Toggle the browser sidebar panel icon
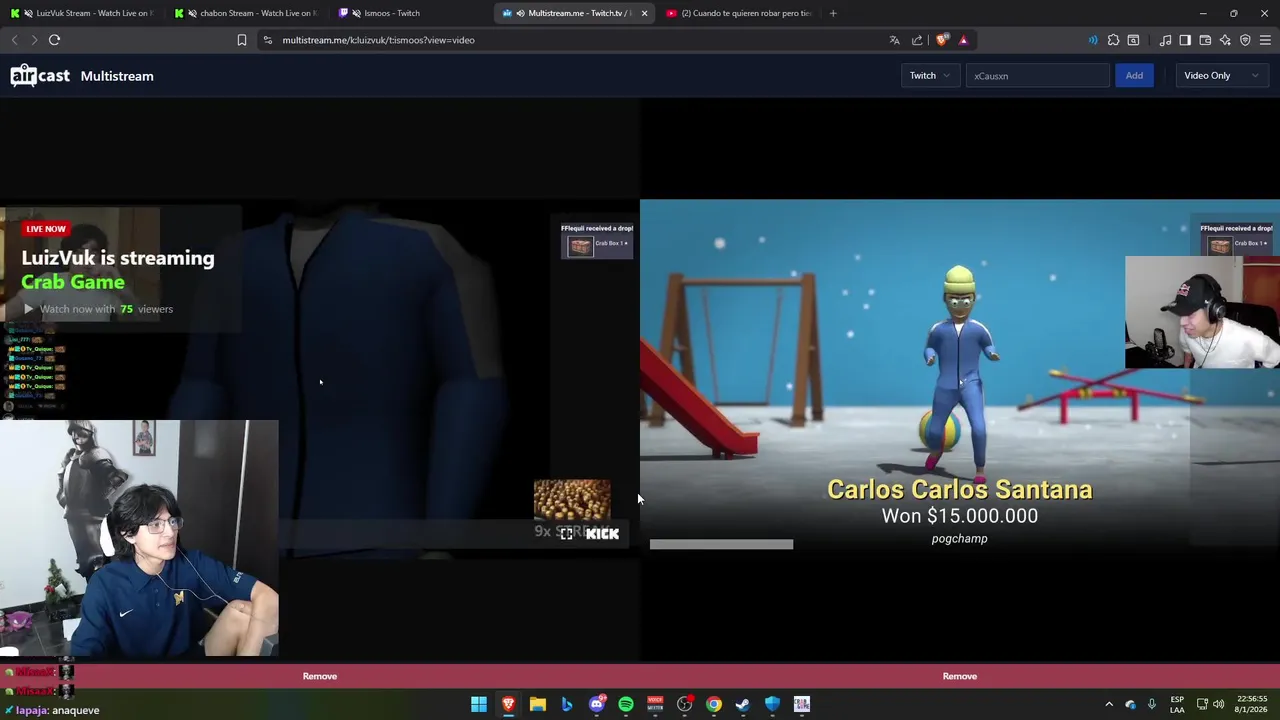Screen dimensions: 1280x720 click(1185, 40)
